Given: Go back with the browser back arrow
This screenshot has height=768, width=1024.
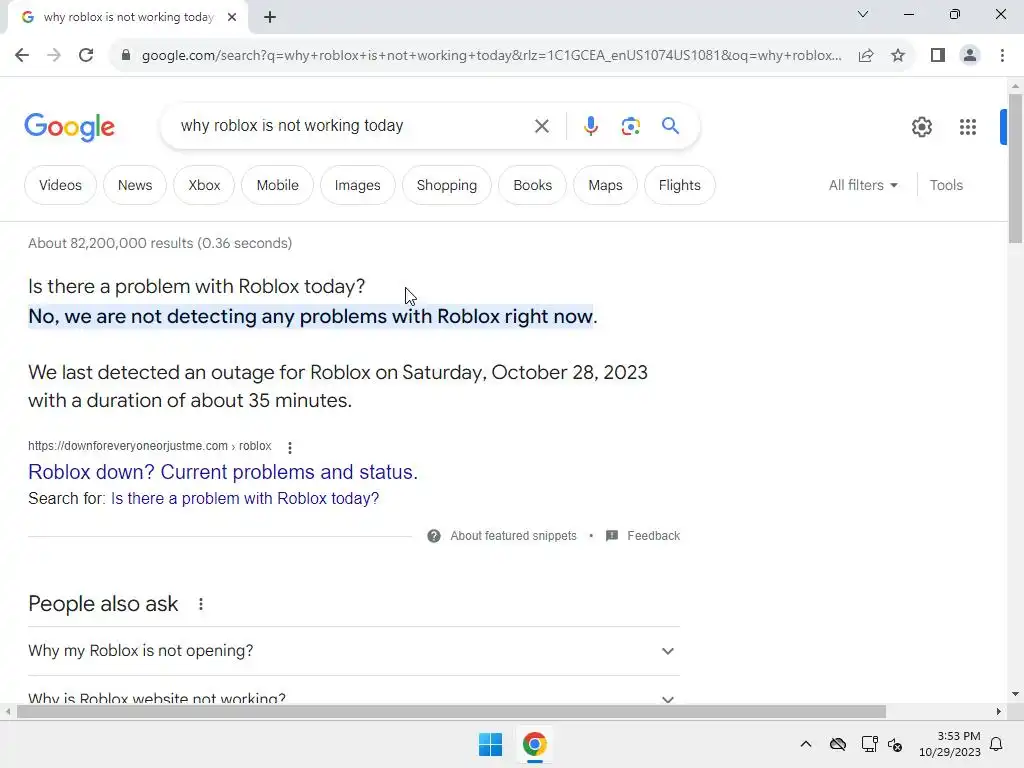Looking at the screenshot, I should 22,55.
